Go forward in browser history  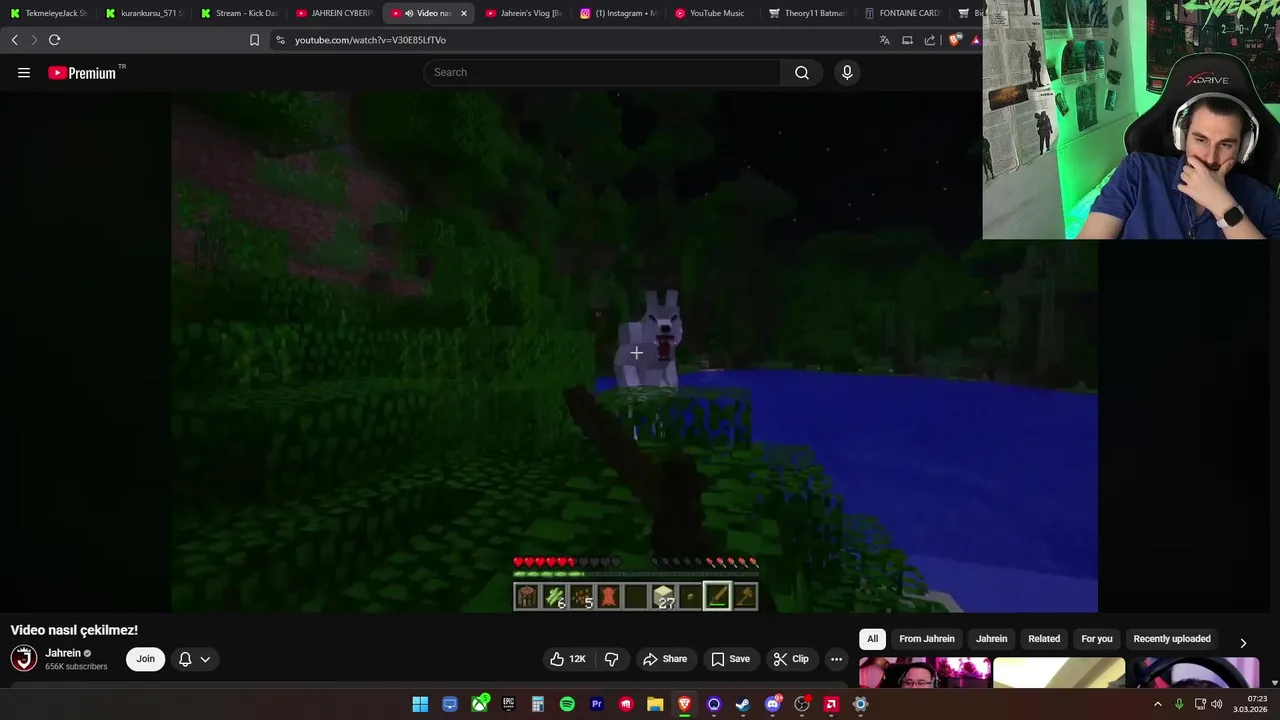click(x=34, y=40)
